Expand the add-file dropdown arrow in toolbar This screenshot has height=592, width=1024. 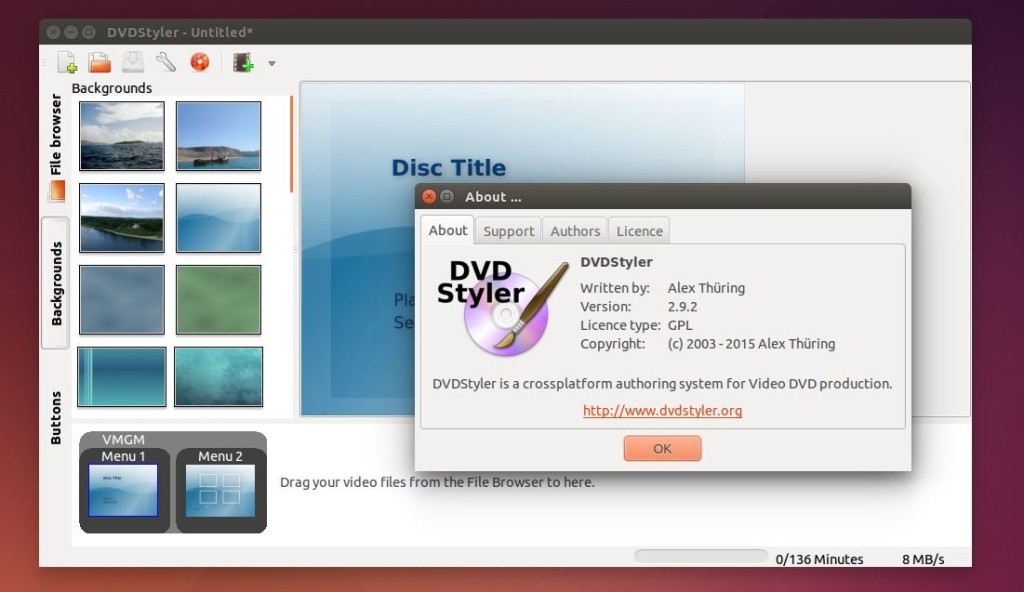coord(272,63)
